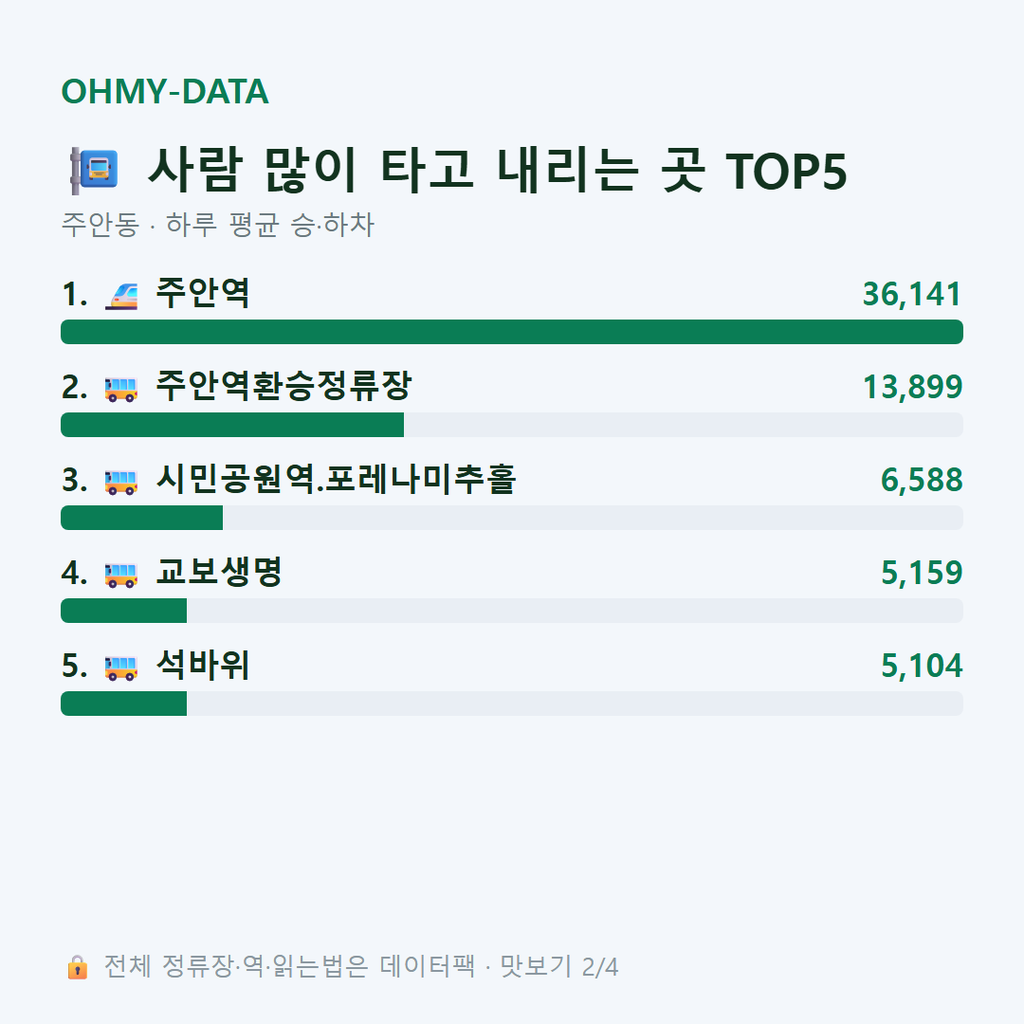Click the OHMY-DATA brand logo text
The image size is (1024, 1024).
[165, 91]
